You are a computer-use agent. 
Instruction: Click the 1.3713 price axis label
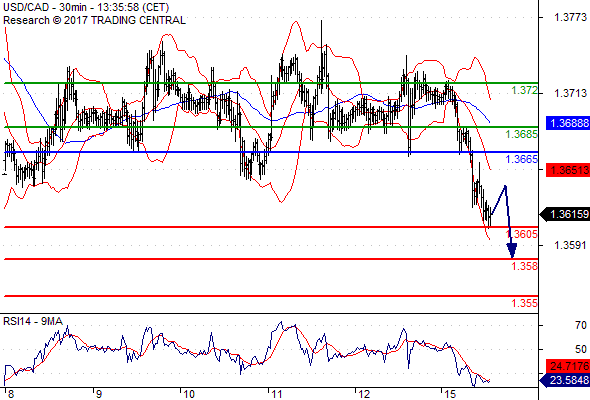[x=571, y=93]
